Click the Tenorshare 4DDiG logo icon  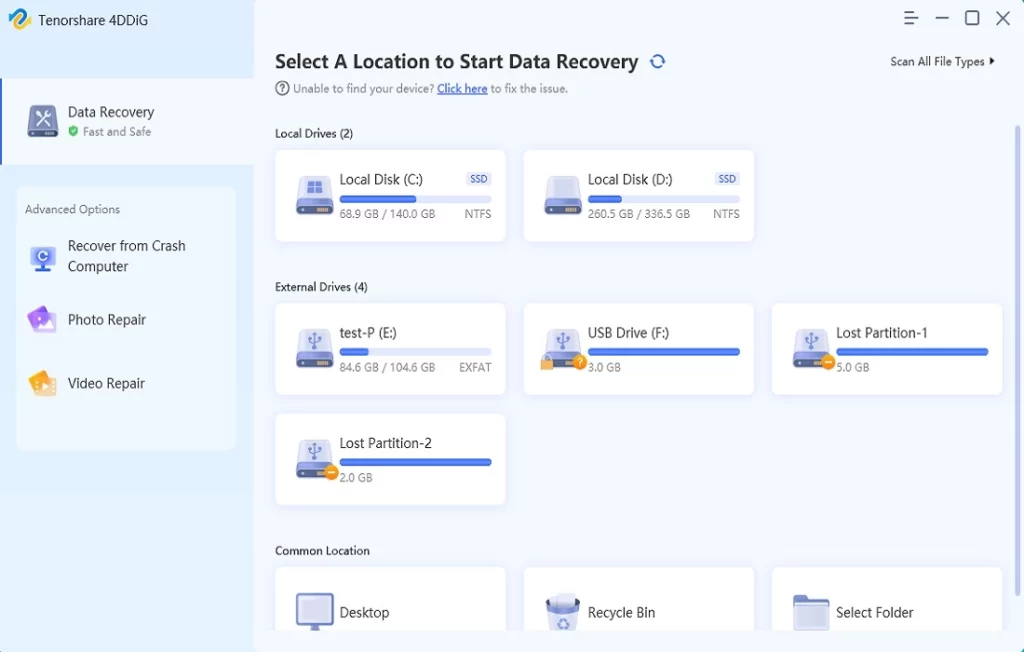[20, 20]
